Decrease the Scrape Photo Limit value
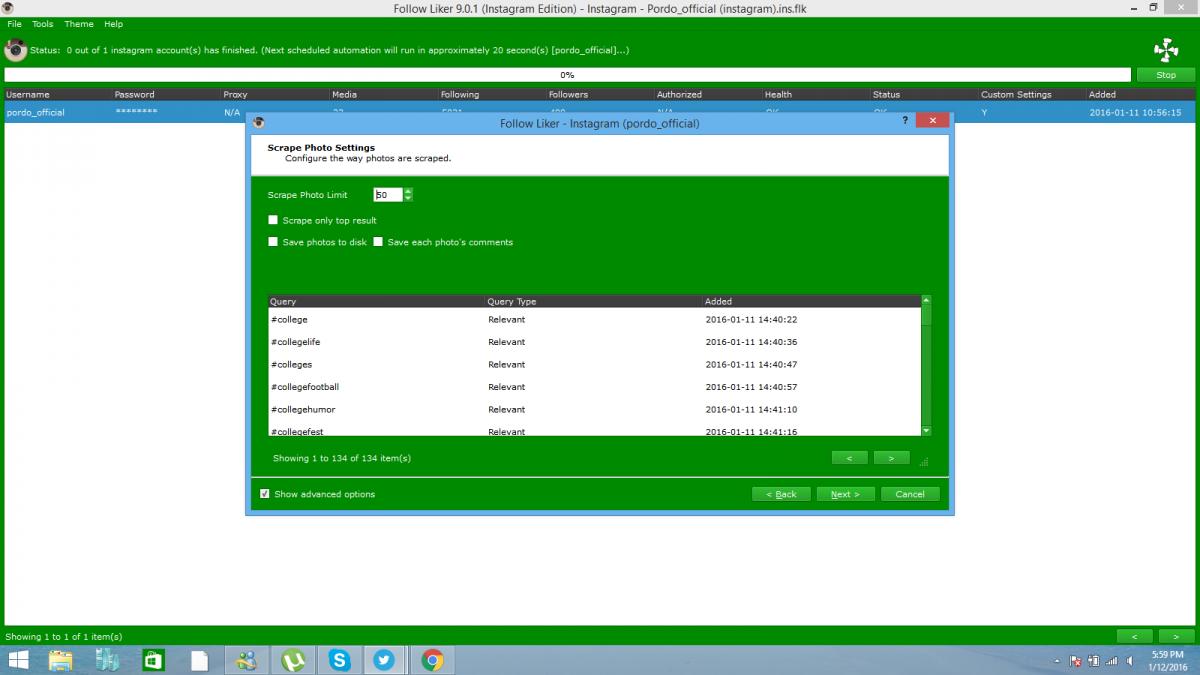The height and width of the screenshot is (675, 1200). (408, 198)
